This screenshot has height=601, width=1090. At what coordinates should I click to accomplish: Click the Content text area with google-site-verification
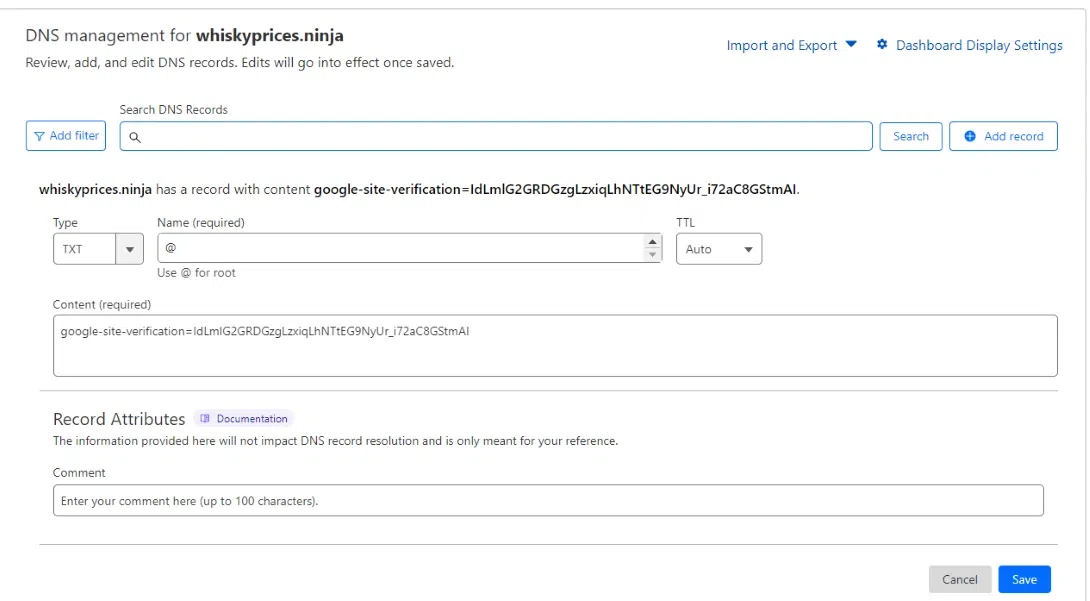pos(555,346)
